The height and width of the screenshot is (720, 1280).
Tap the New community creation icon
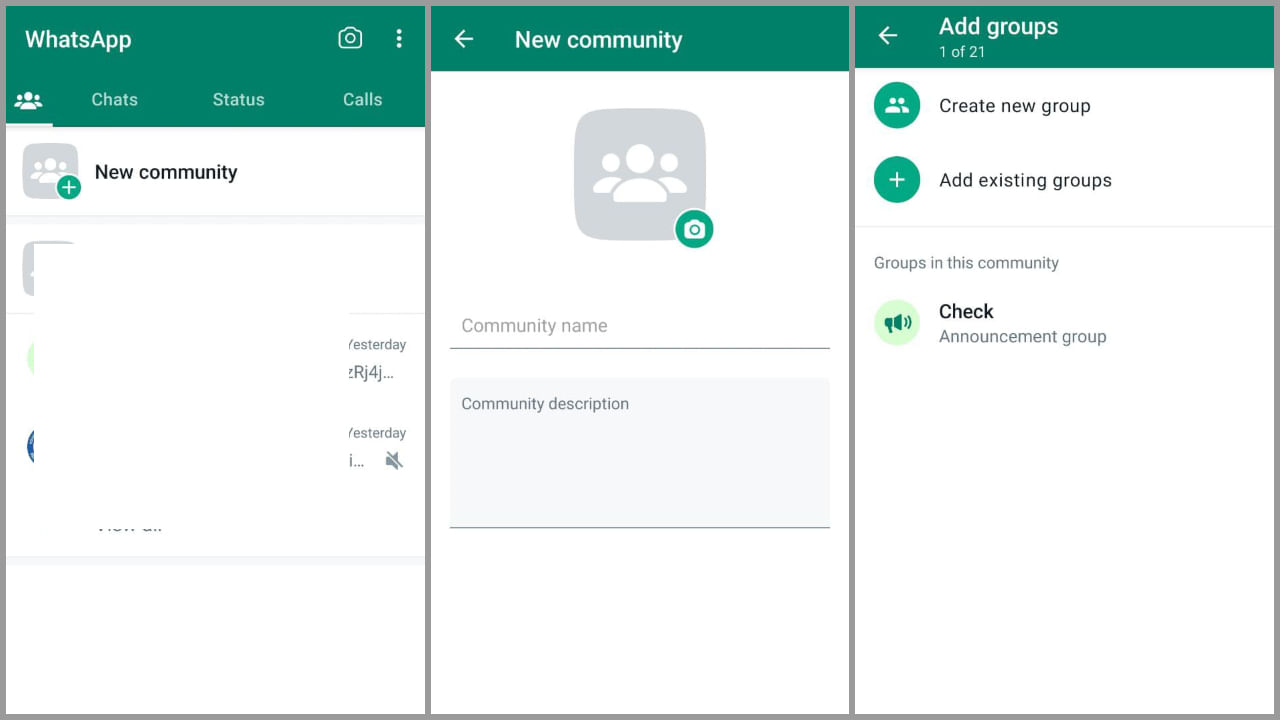[50, 170]
